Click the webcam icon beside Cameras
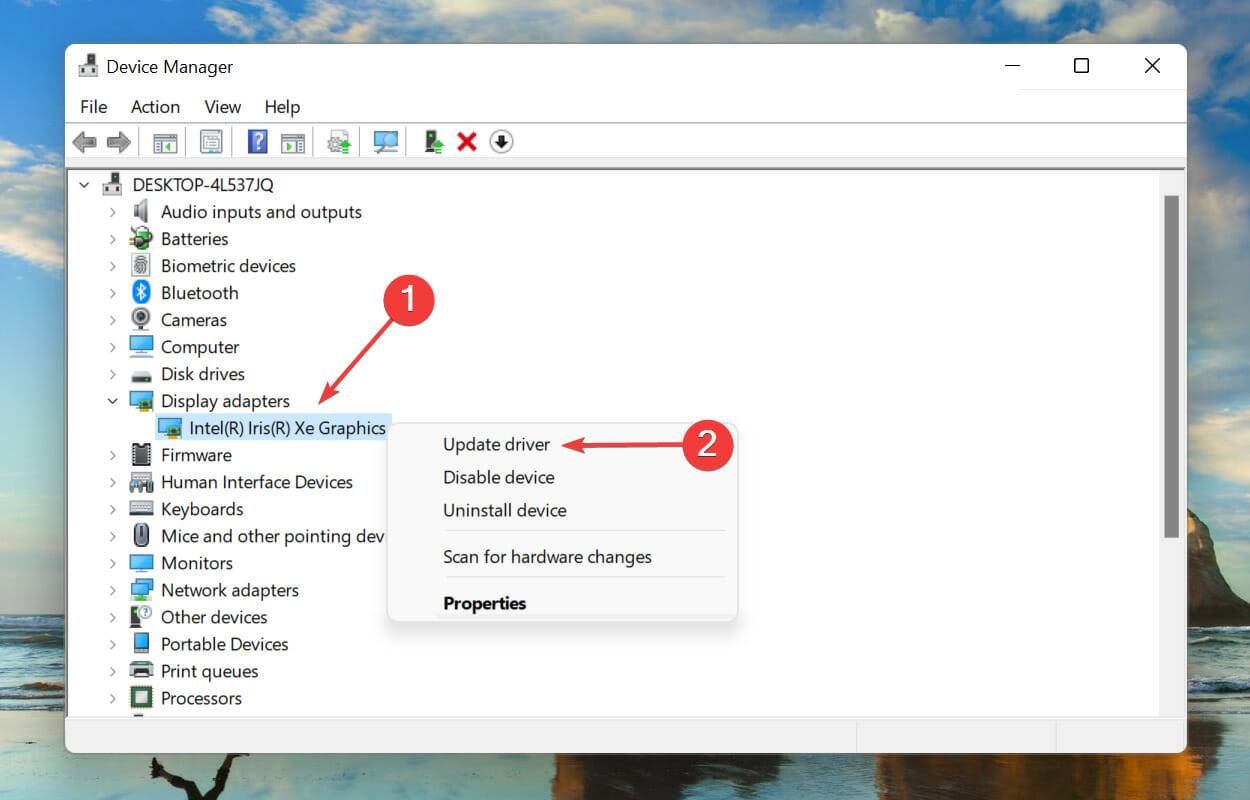Viewport: 1250px width, 800px height. (142, 320)
